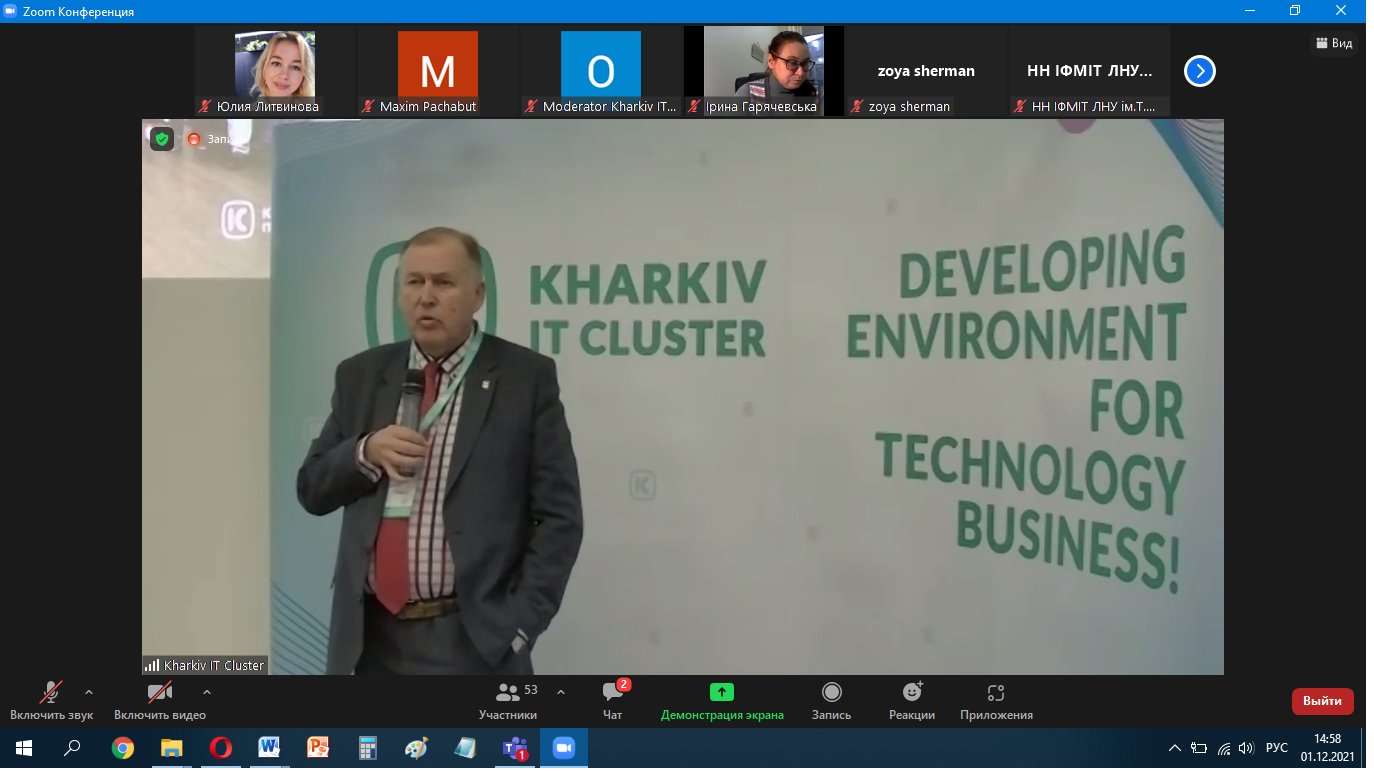This screenshot has height=771, width=1374.
Task: Open PowerPoint from taskbar
Action: [318, 748]
